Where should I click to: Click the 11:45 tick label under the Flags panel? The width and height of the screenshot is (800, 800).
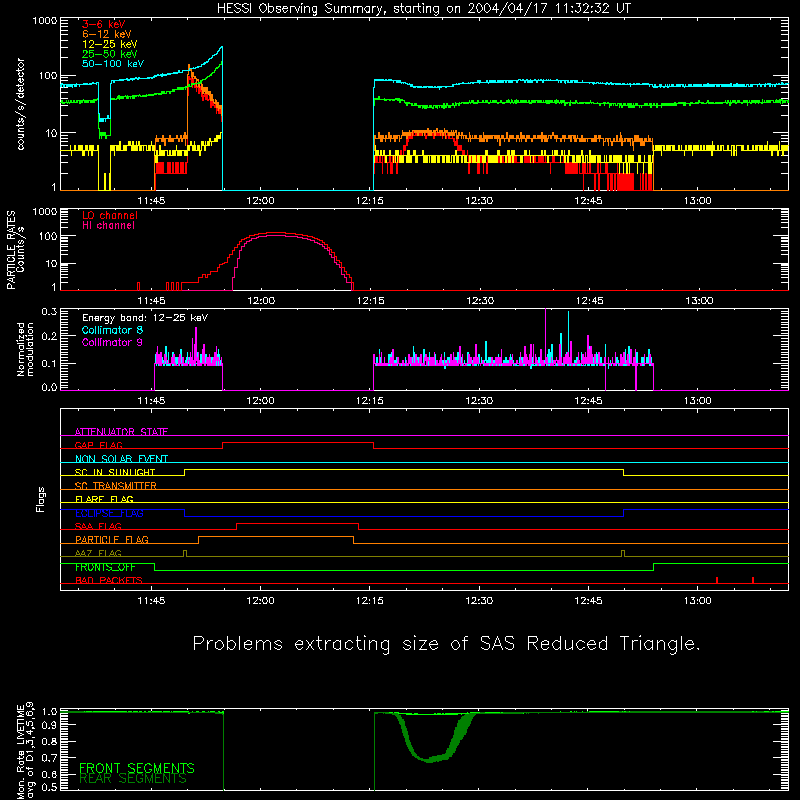(152, 601)
